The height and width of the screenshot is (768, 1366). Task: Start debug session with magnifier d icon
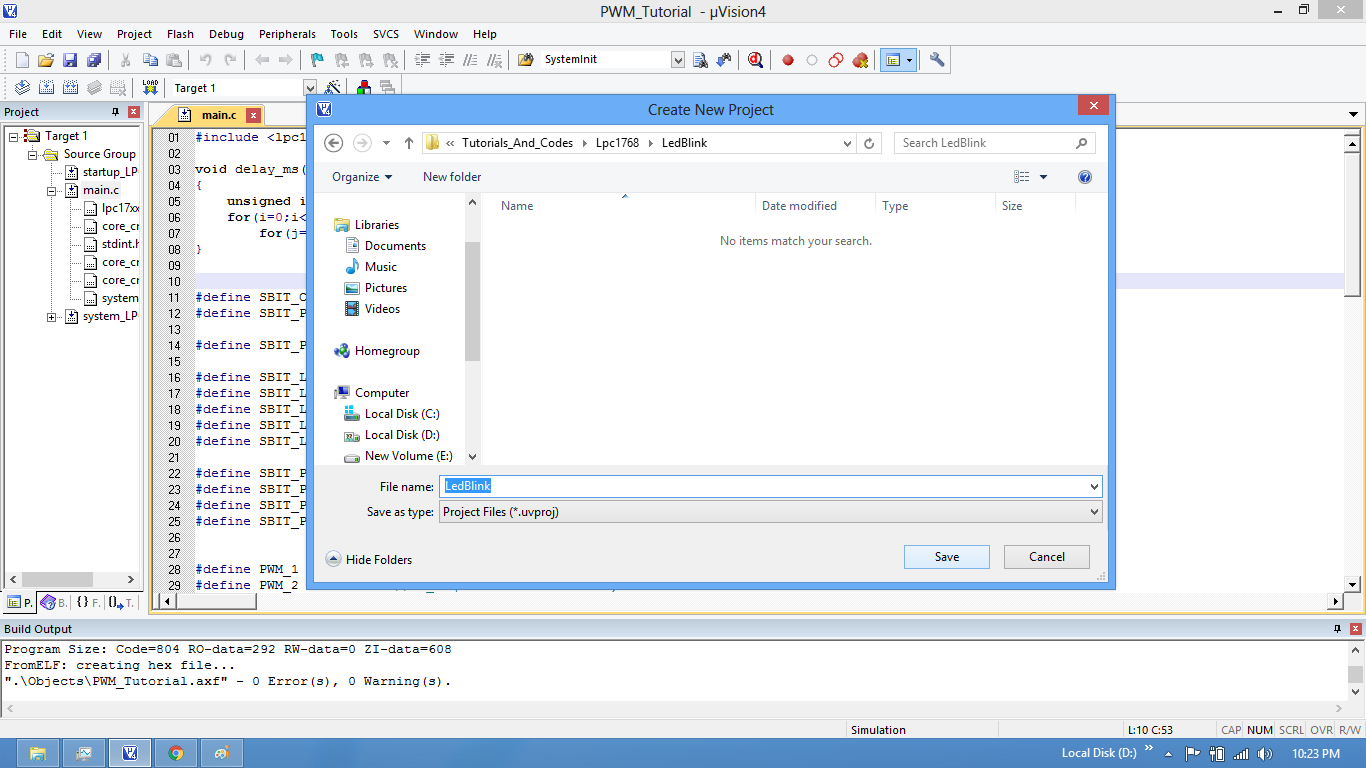point(755,60)
